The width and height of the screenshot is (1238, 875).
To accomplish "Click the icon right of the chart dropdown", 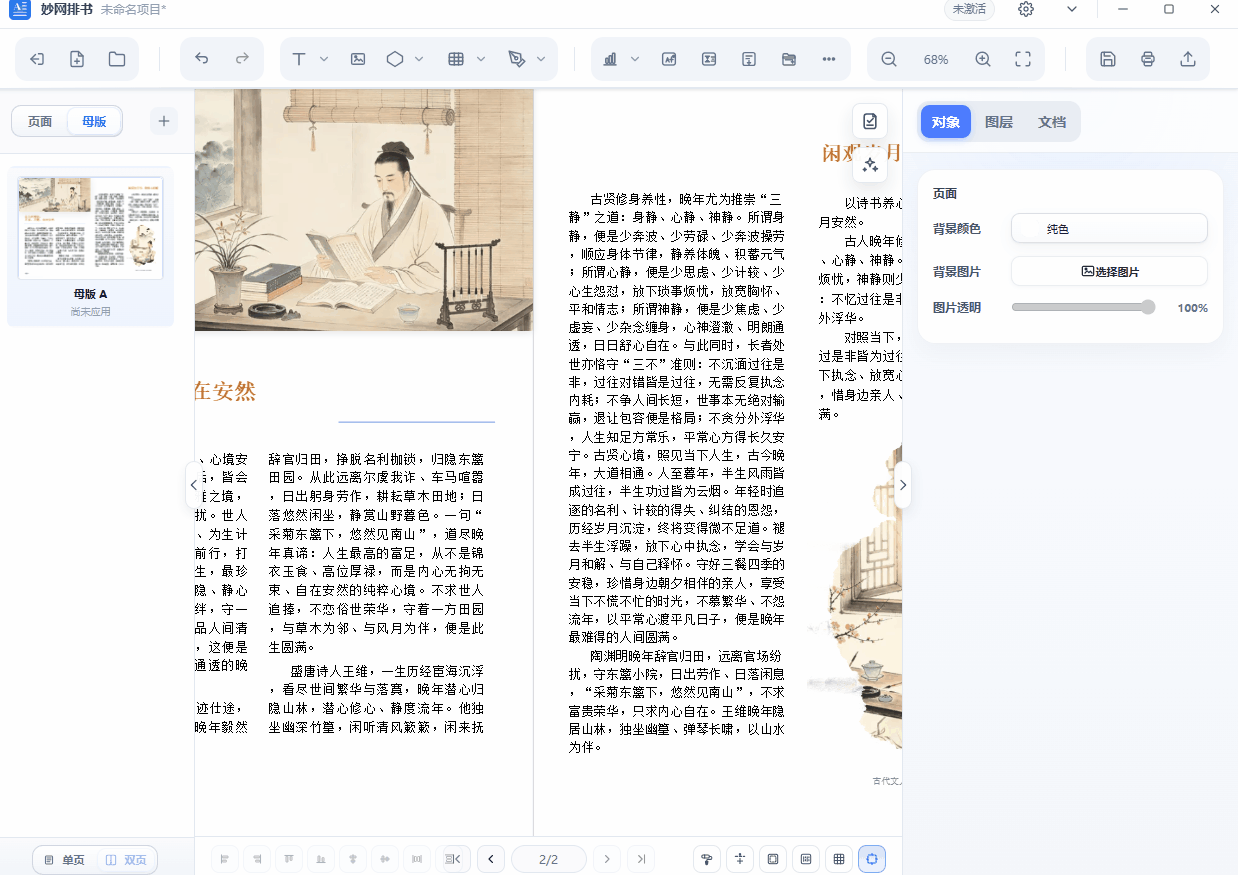I will (x=669, y=59).
